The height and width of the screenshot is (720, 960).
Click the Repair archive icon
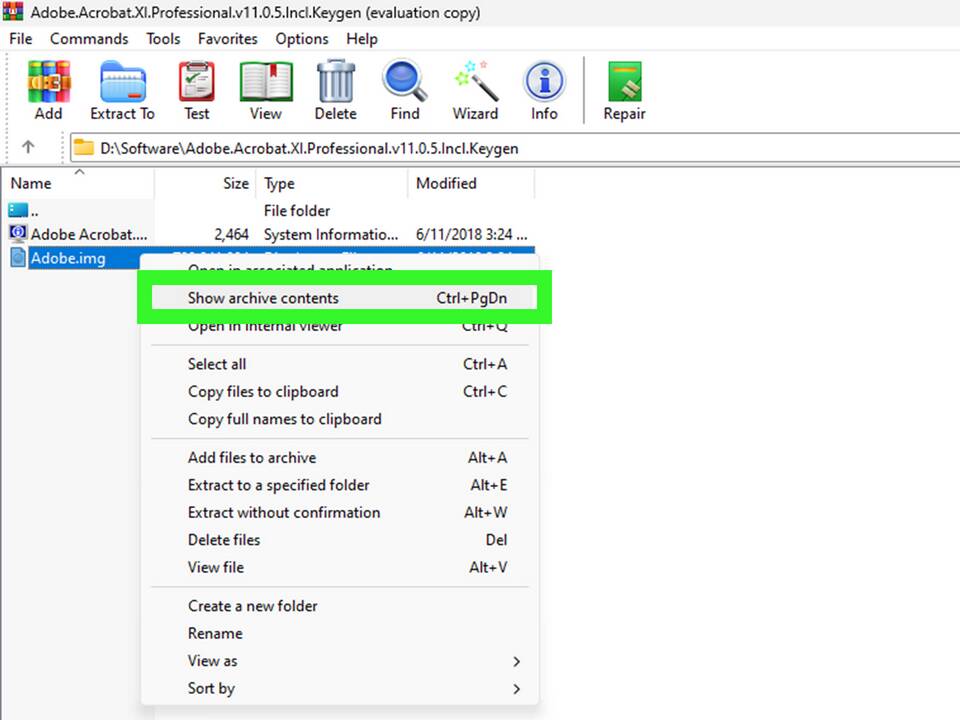click(x=624, y=90)
